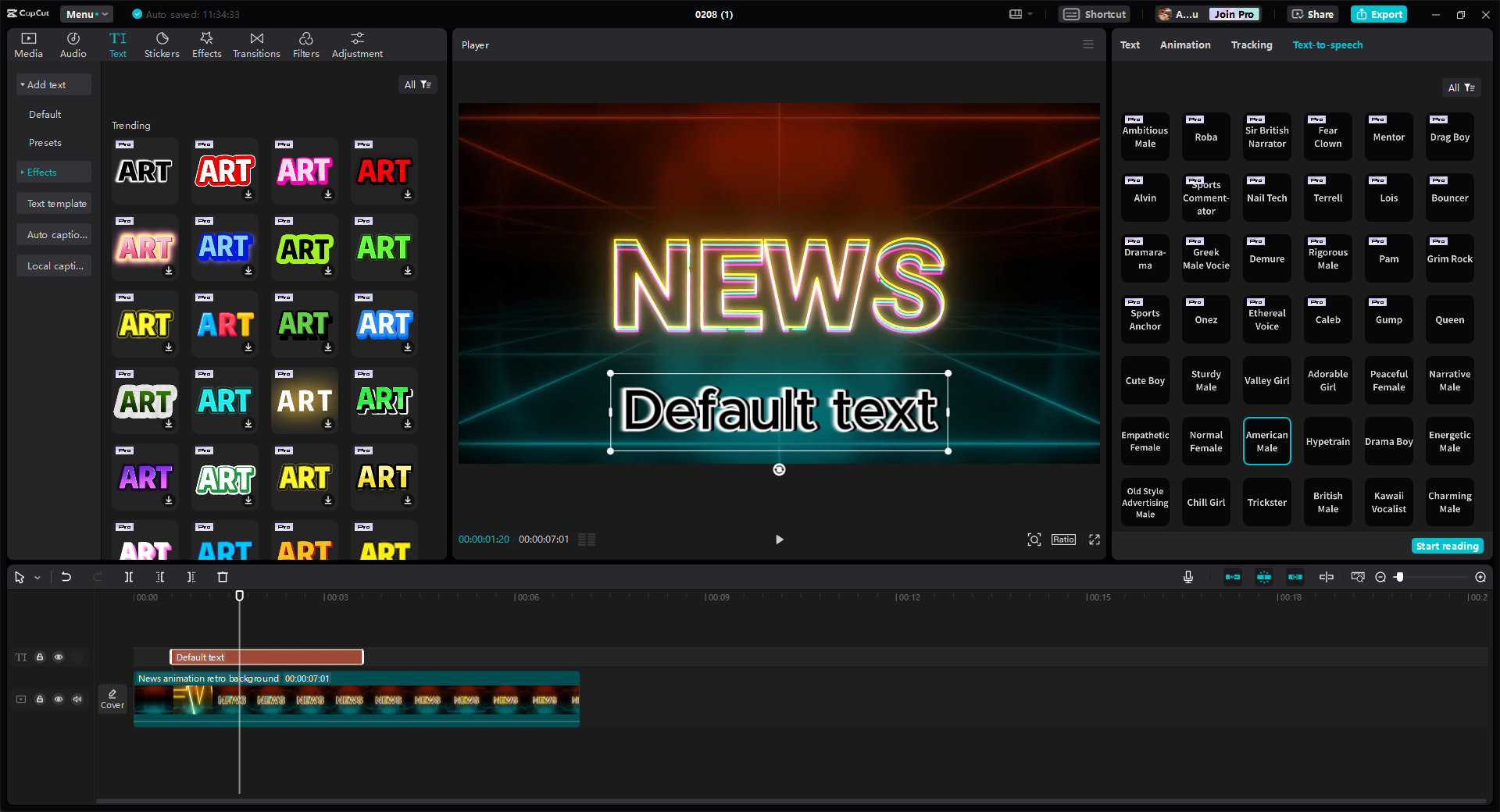Image resolution: width=1500 pixels, height=812 pixels.
Task: Export the project
Action: tap(1378, 14)
